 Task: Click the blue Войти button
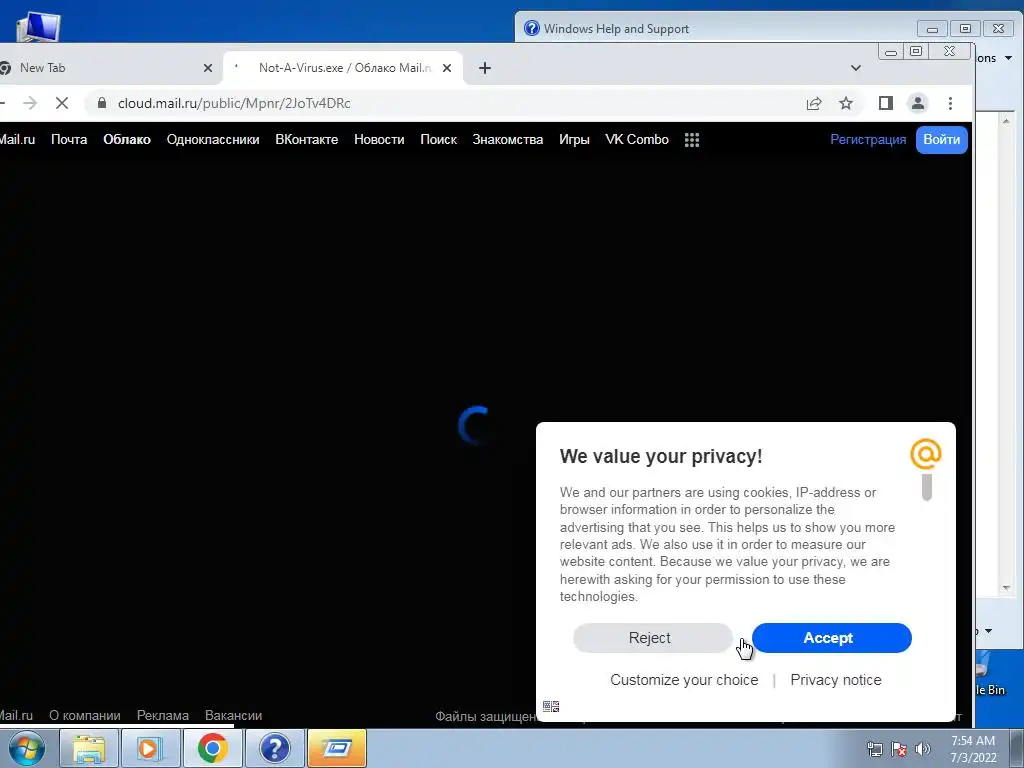(x=941, y=140)
